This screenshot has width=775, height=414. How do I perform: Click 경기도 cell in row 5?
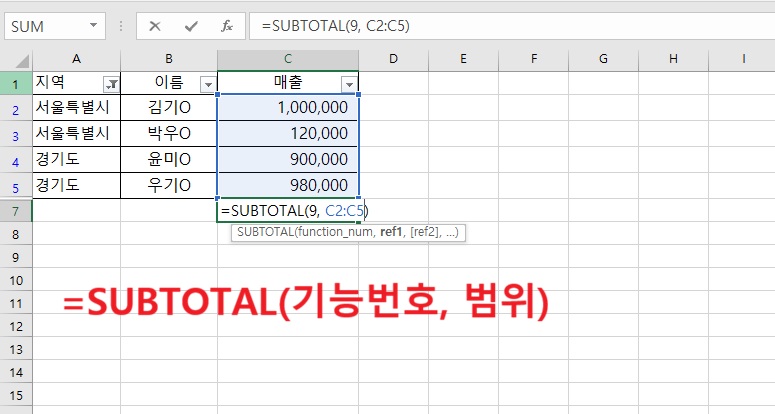[77, 185]
